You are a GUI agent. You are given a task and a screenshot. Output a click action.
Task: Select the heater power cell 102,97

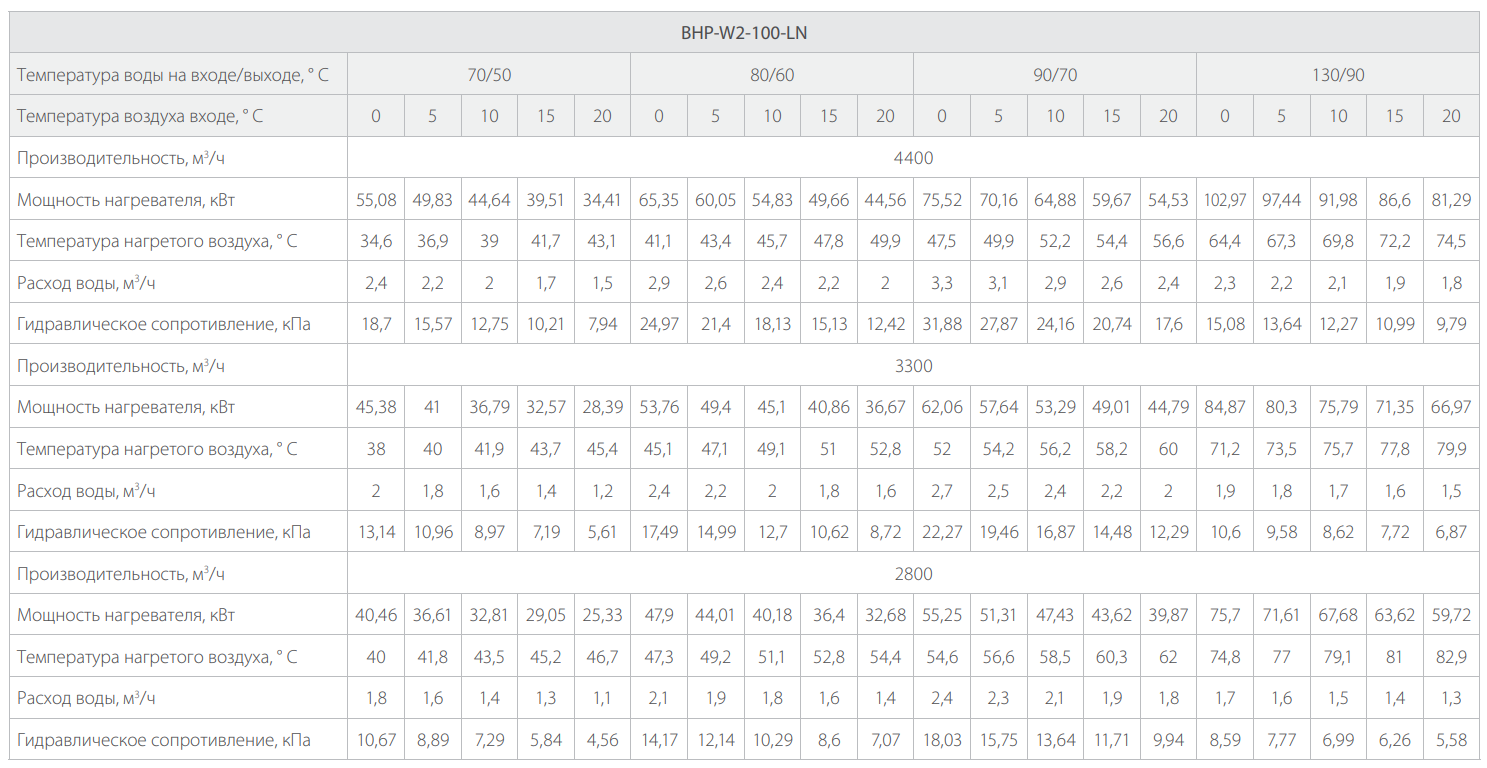1225,200
